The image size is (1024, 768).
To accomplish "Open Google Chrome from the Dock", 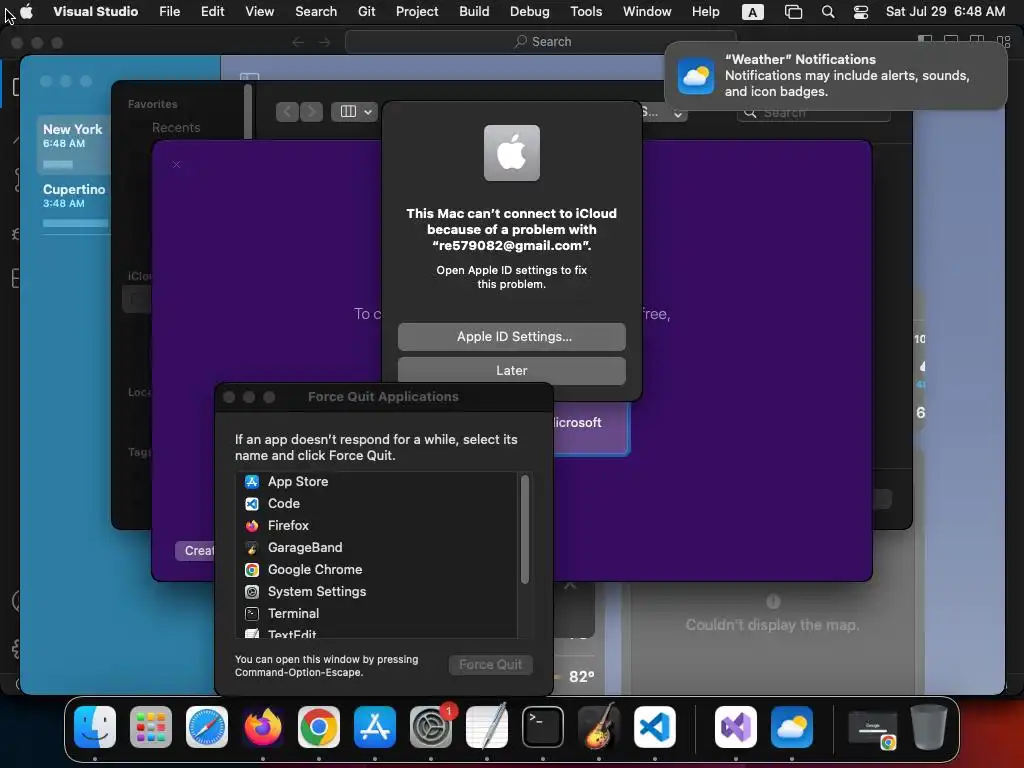I will click(x=319, y=727).
